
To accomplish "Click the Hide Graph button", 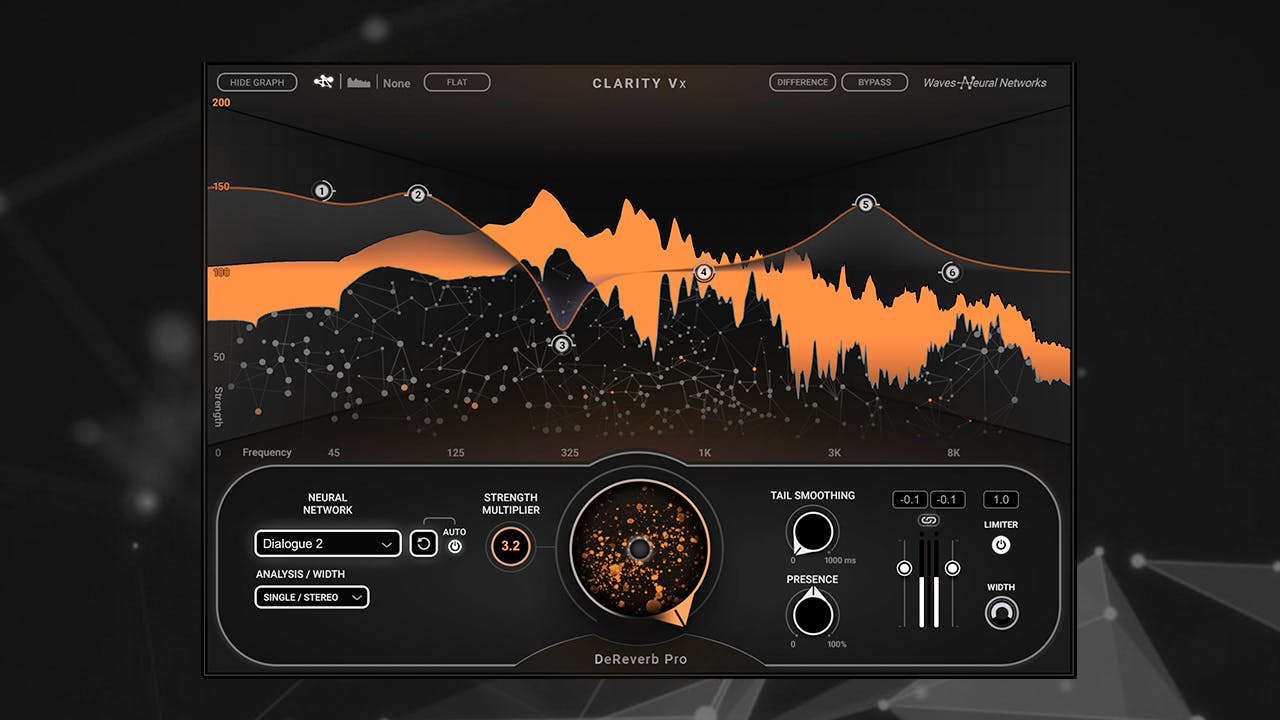I will pos(257,82).
